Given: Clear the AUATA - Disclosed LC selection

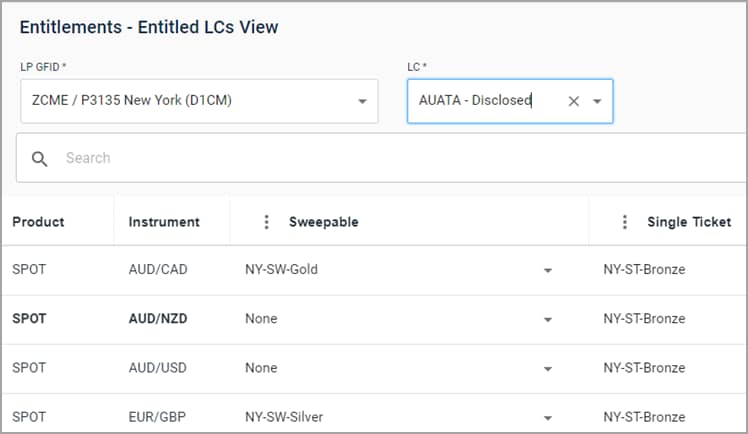Looking at the screenshot, I should pos(574,101).
